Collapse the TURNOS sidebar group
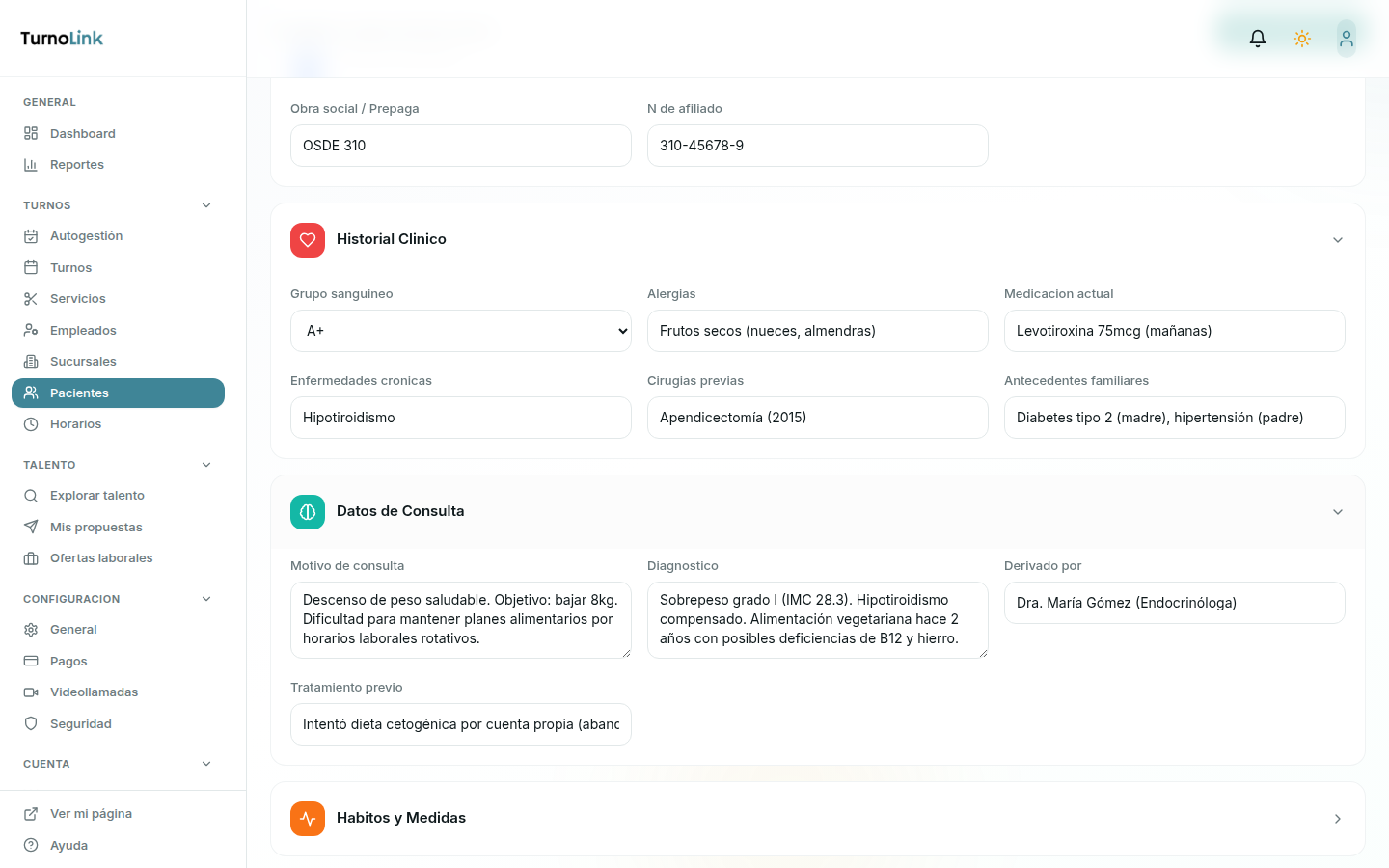 point(206,205)
